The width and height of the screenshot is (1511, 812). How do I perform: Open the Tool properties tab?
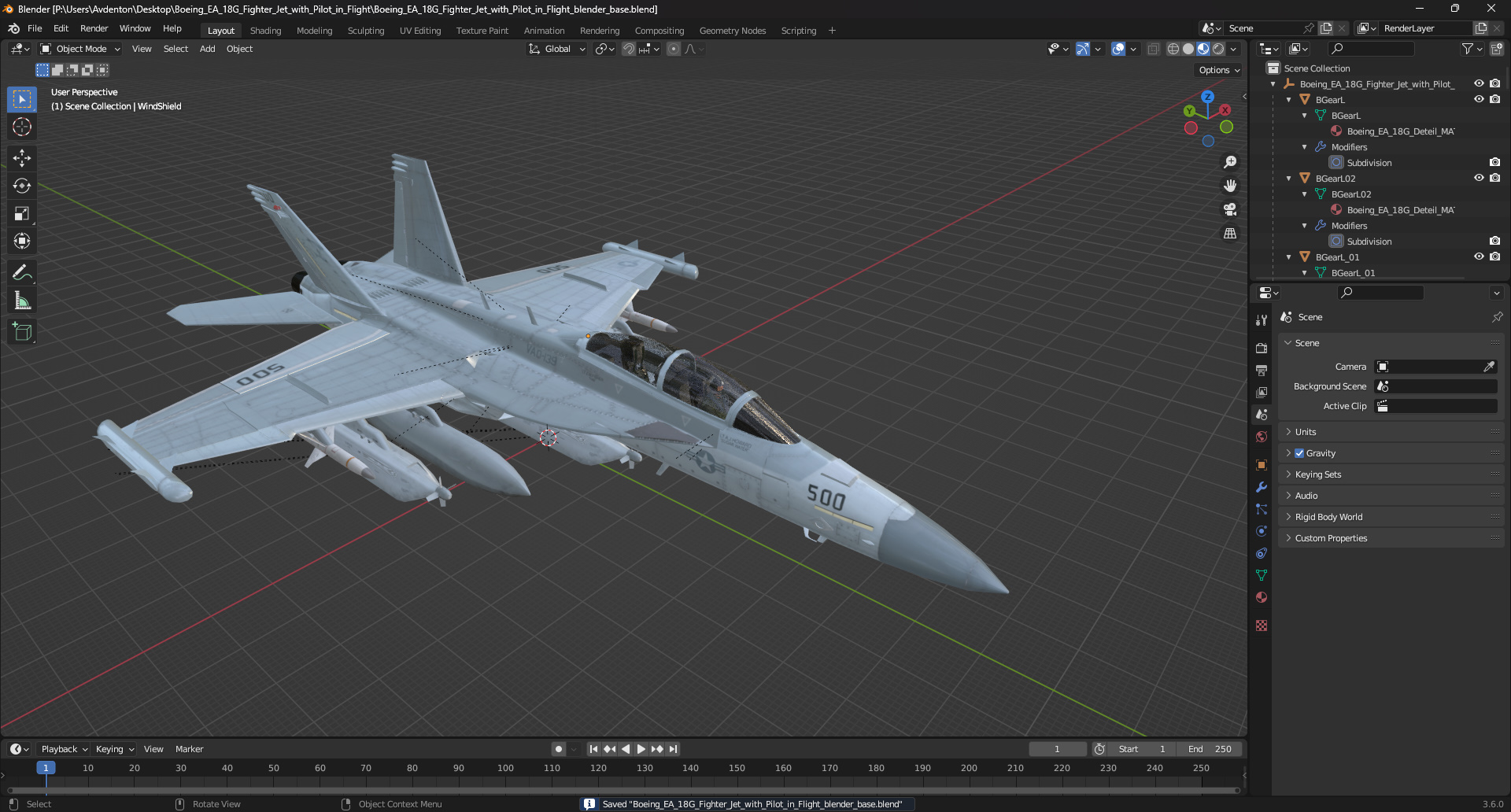[1262, 319]
